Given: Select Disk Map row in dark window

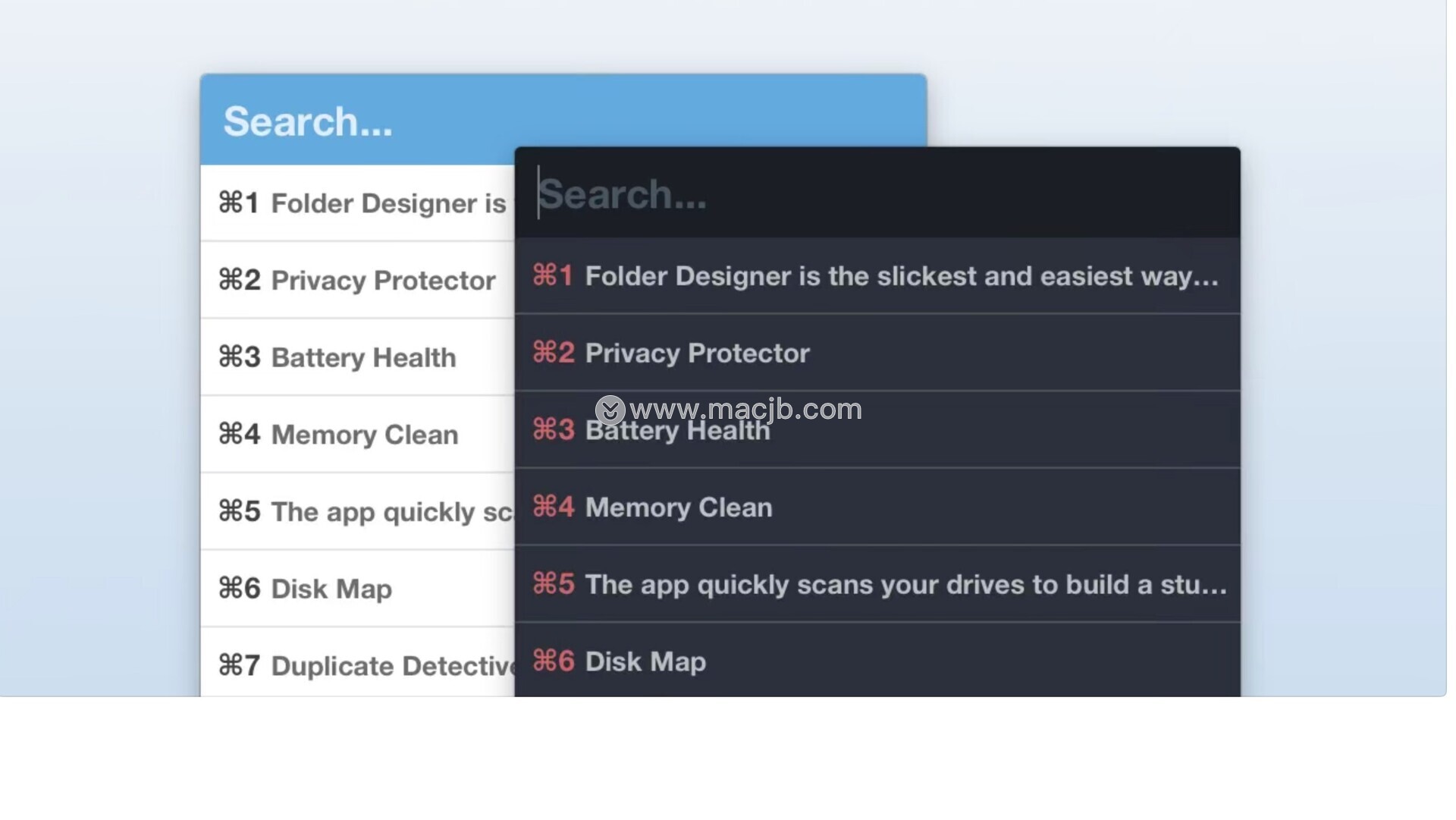Looking at the screenshot, I should (877, 661).
